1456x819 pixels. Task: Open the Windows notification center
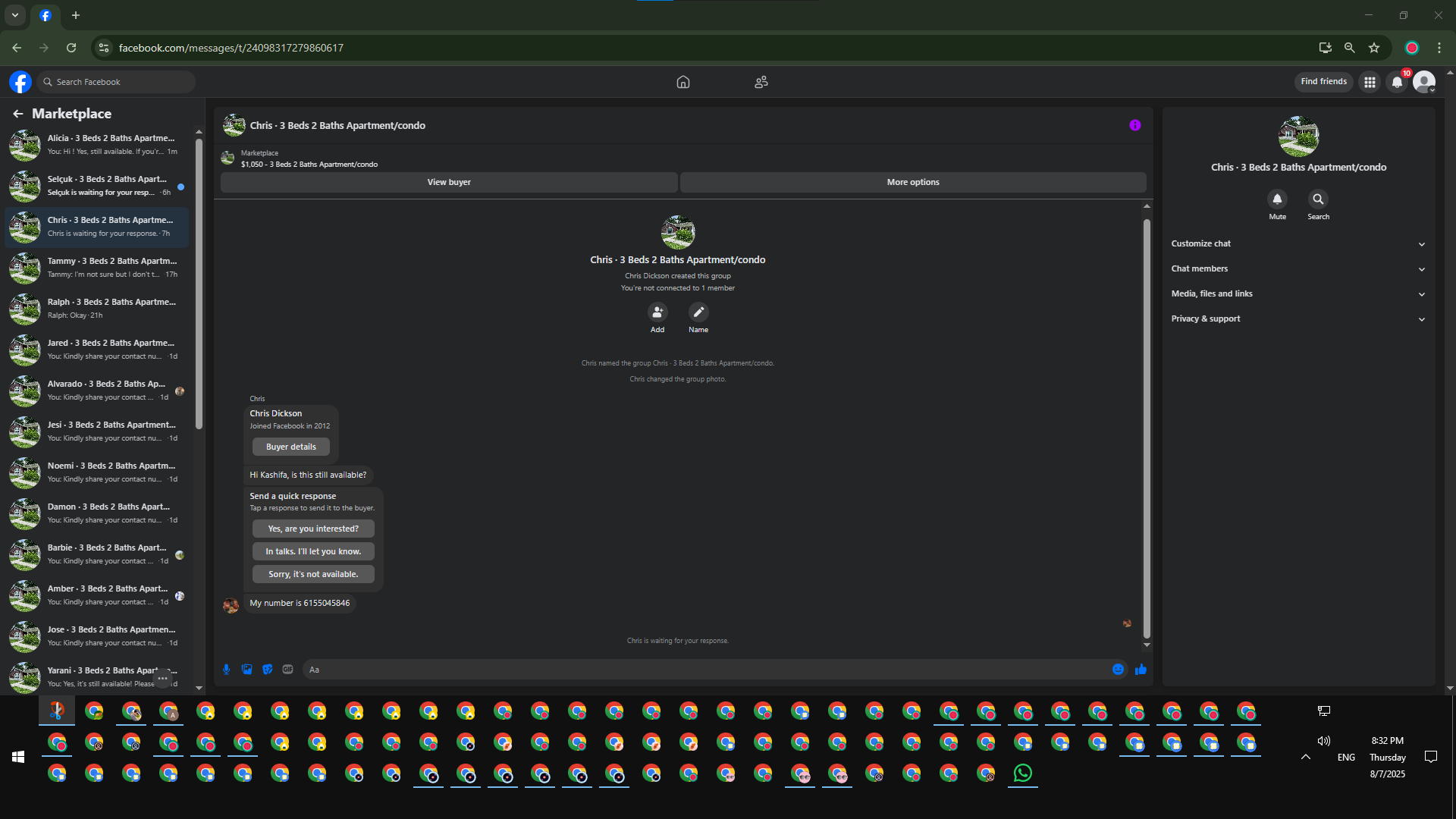(x=1431, y=757)
